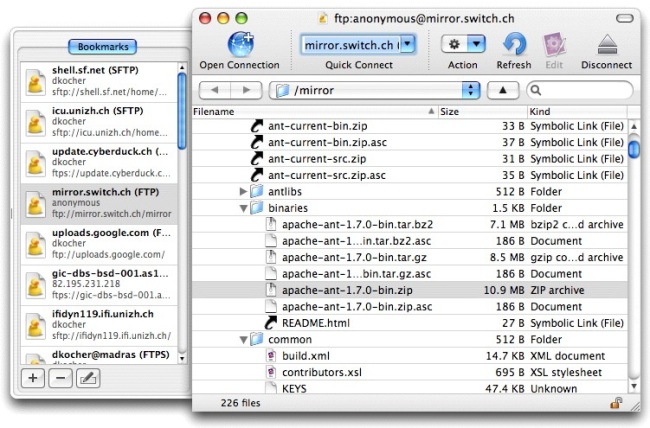650x428 pixels.
Task: Open the Action gear menu
Action: point(463,44)
